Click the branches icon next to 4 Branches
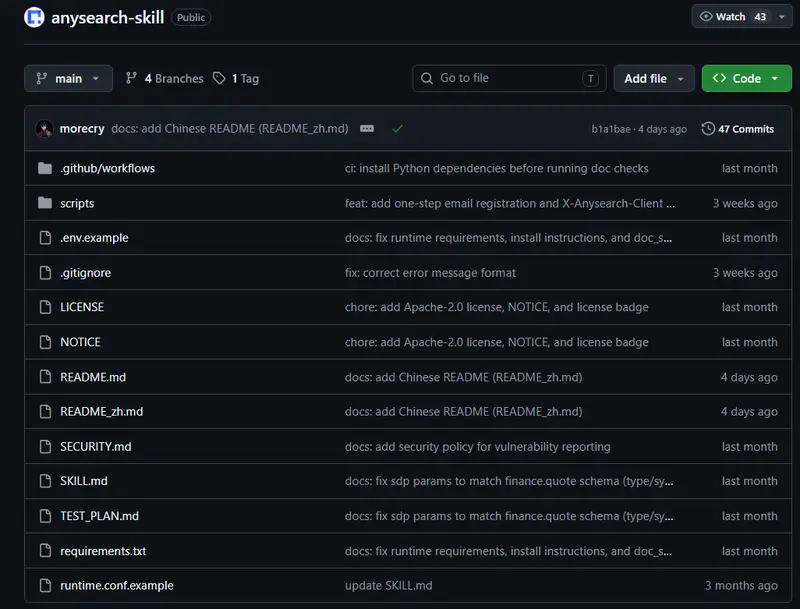The width and height of the screenshot is (800, 609). coord(131,78)
